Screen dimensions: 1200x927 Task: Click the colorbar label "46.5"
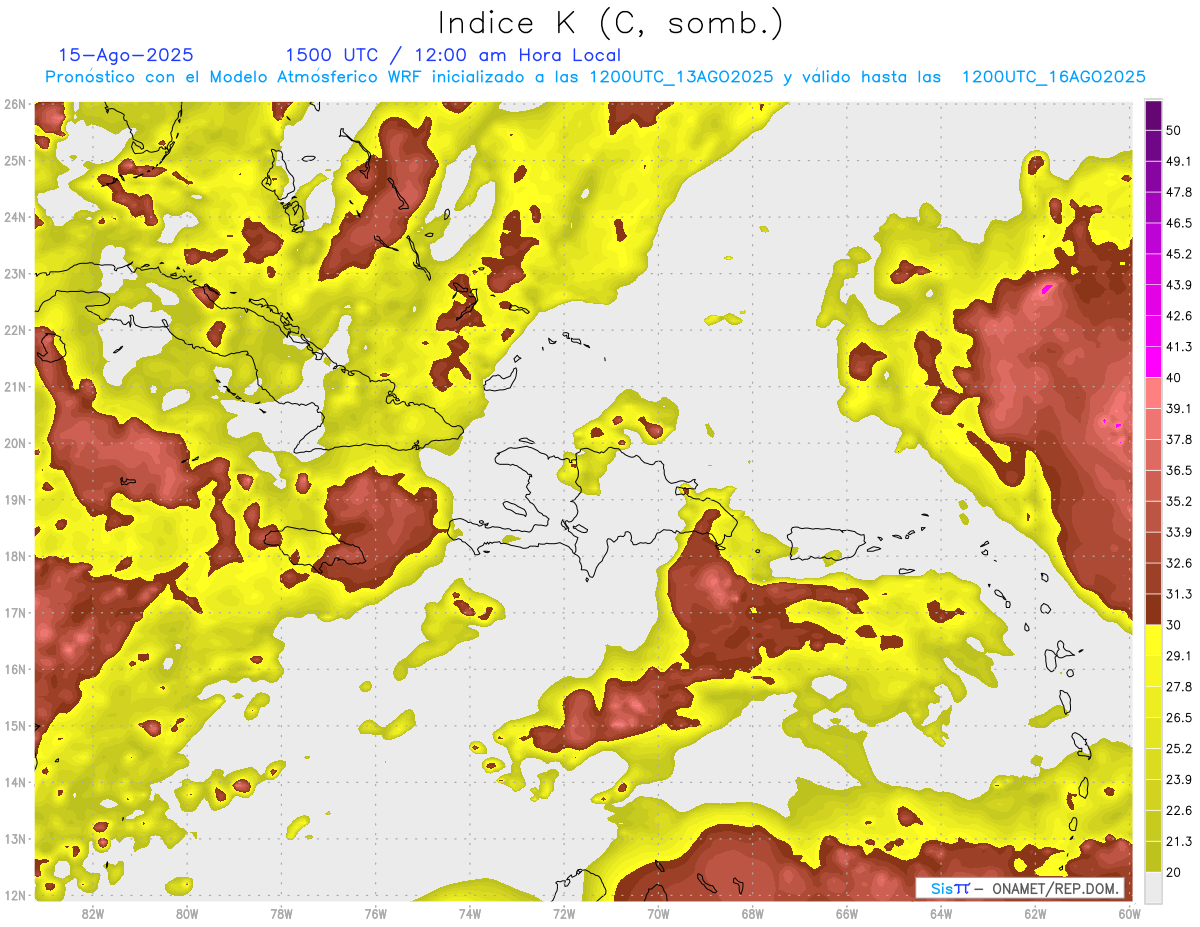tap(1178, 222)
